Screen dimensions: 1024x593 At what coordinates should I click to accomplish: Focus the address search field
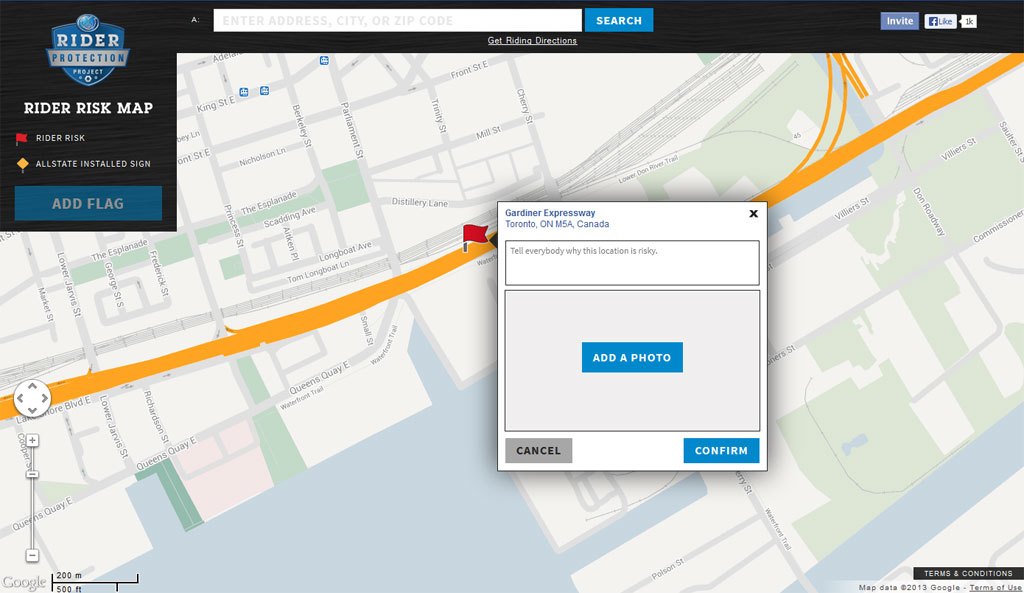[397, 20]
